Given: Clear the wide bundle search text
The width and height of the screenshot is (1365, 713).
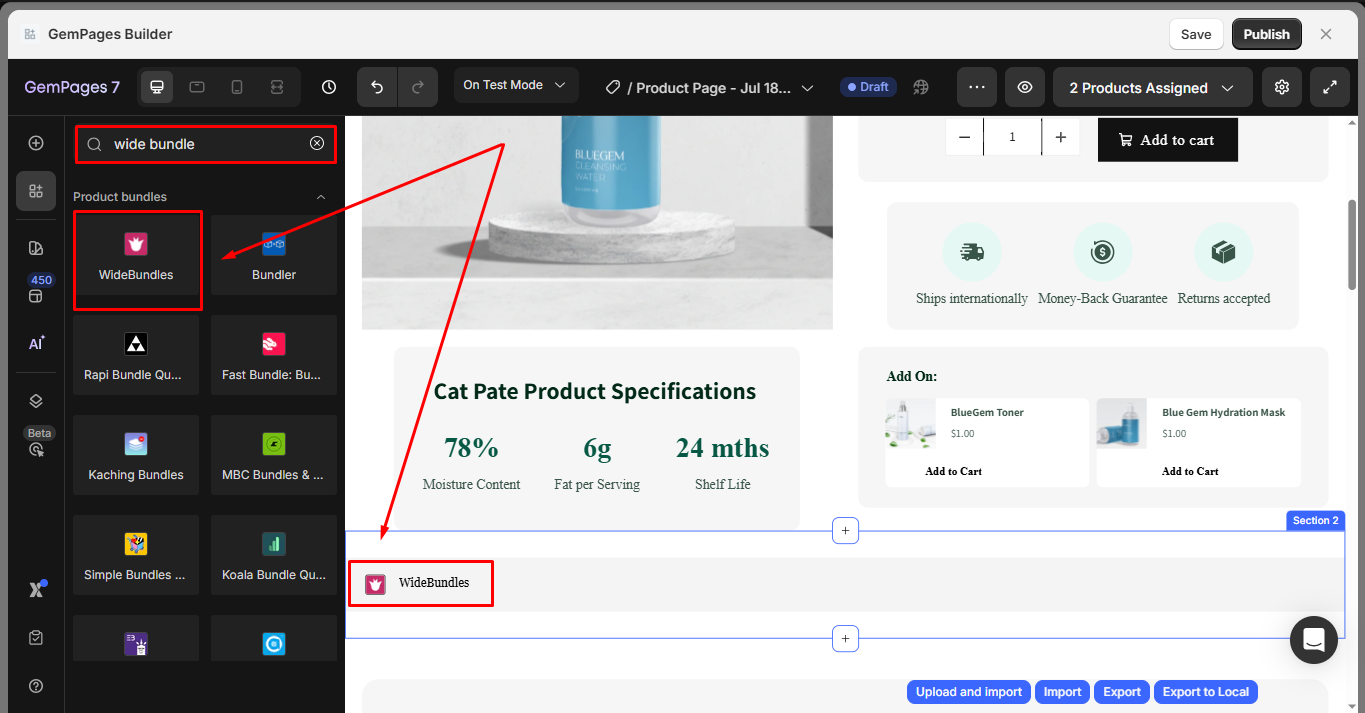Looking at the screenshot, I should (x=317, y=144).
